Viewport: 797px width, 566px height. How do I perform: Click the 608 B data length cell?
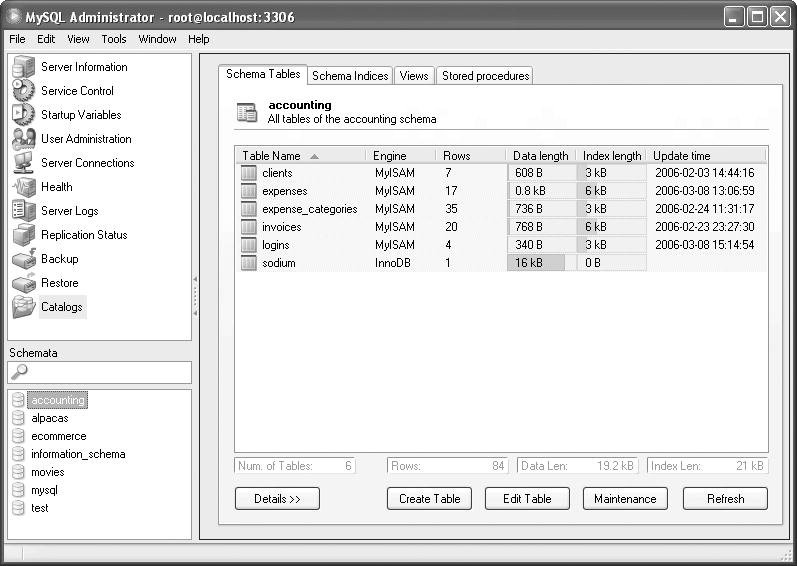(x=542, y=173)
